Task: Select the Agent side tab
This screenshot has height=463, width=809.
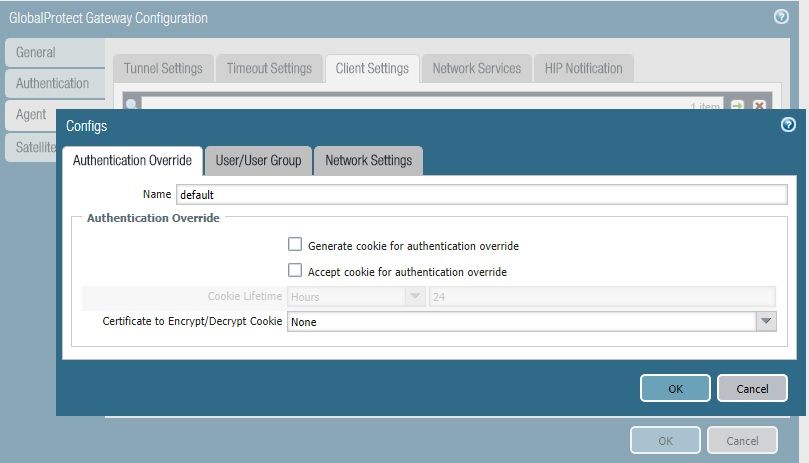Action: tap(30, 115)
